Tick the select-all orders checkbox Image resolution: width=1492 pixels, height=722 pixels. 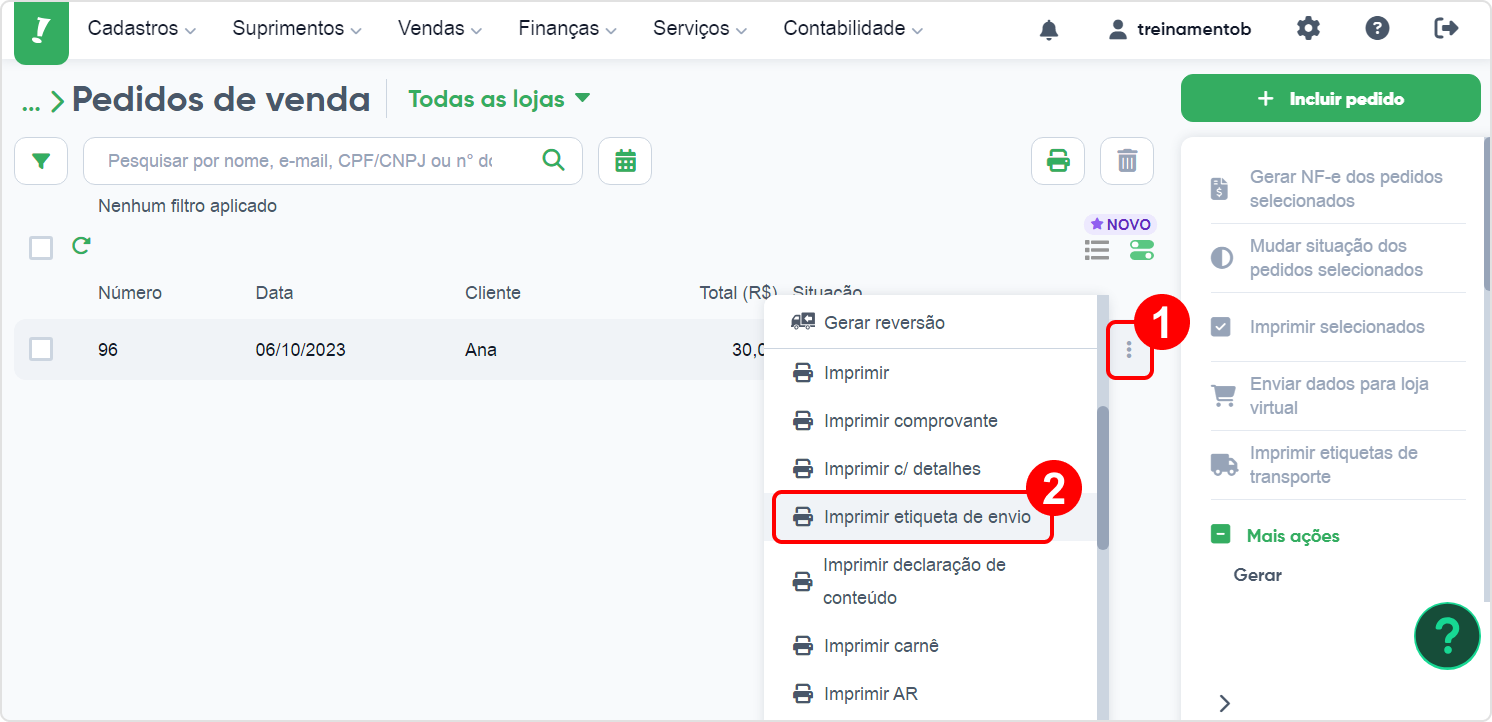tap(41, 247)
